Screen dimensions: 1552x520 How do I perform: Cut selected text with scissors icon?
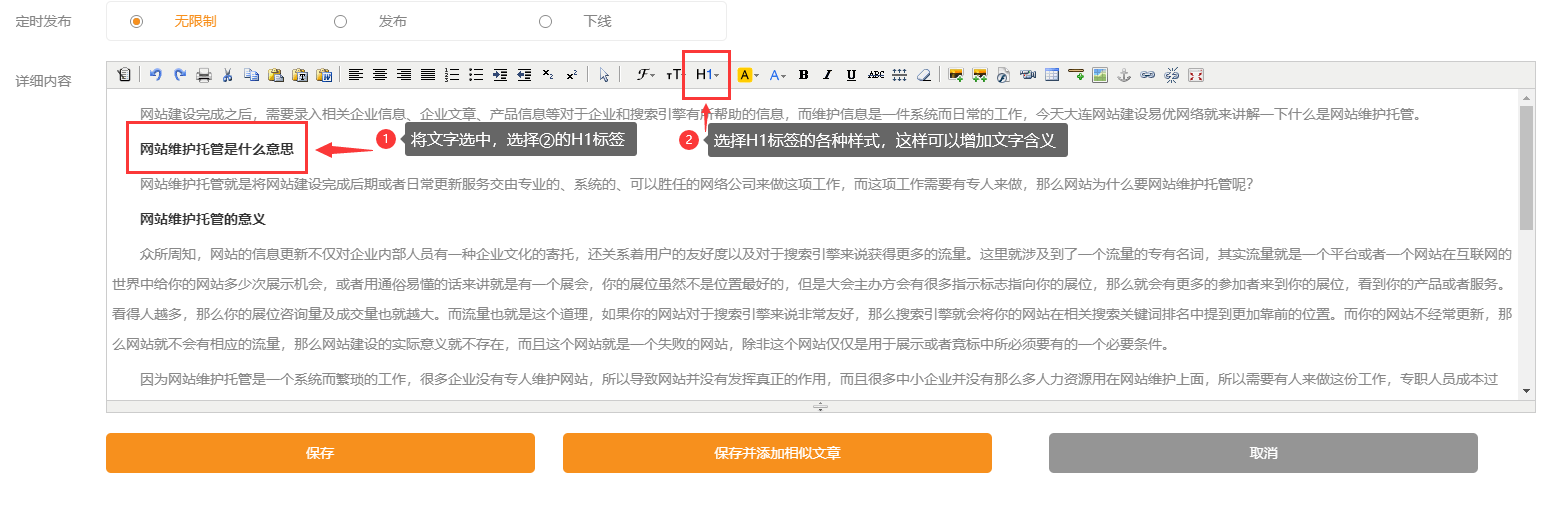[x=227, y=75]
